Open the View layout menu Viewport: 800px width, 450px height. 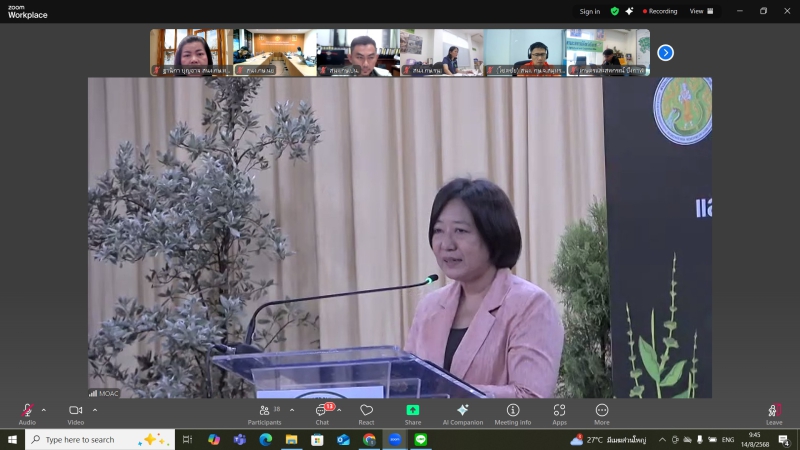(x=702, y=11)
